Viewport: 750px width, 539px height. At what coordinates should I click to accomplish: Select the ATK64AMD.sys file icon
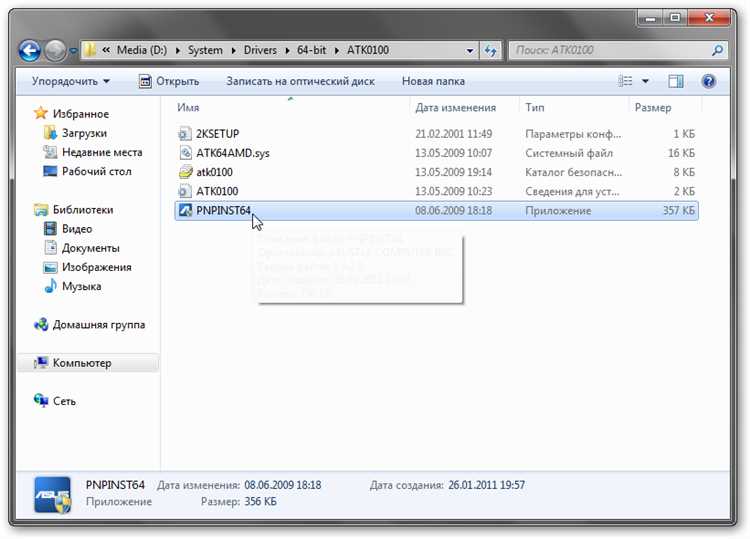click(185, 153)
